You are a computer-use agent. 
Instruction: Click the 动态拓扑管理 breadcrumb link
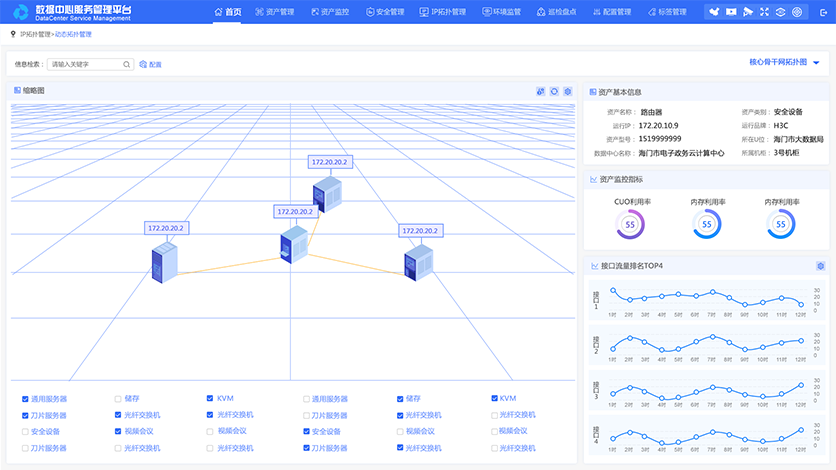[74, 34]
